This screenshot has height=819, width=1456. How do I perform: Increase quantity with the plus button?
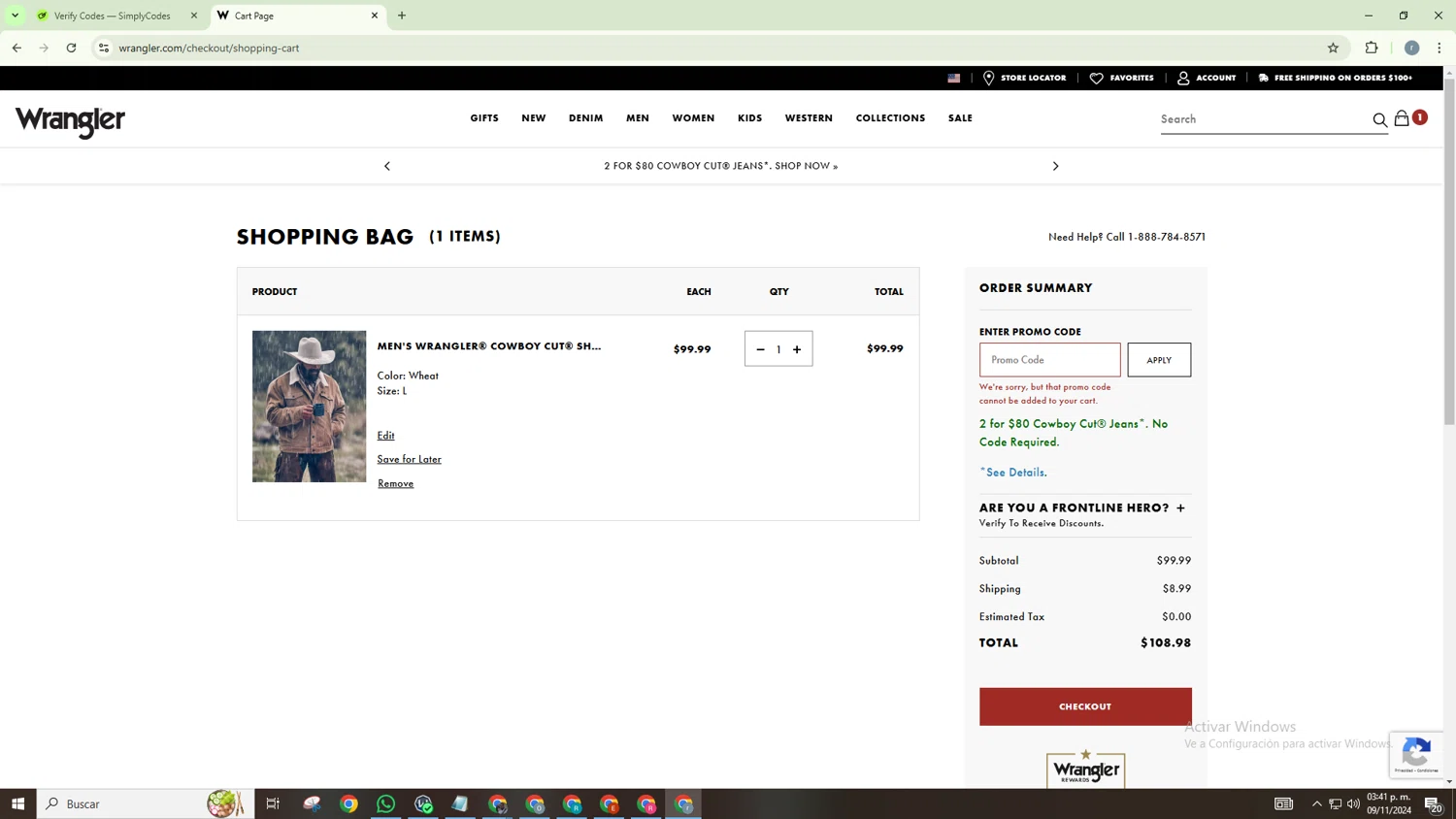(x=797, y=349)
